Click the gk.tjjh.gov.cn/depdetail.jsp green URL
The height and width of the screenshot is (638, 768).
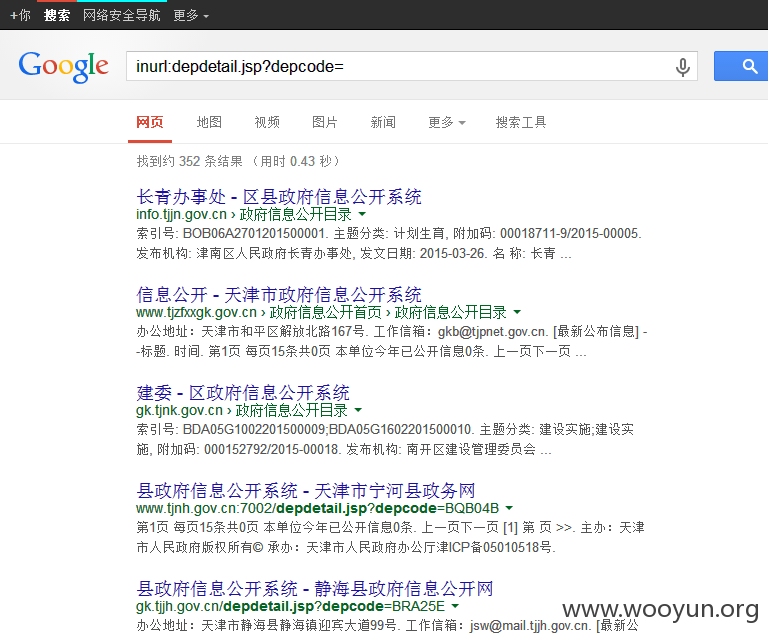click(290, 606)
